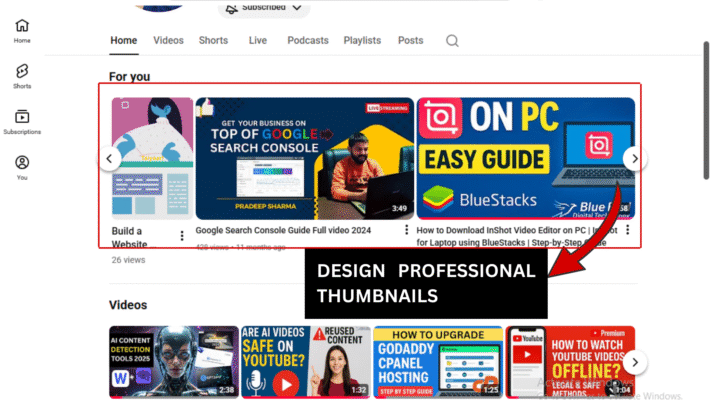Play the InShot On PC Easy Guide thumbnail
Image resolution: width=711 pixels, height=400 pixels.
pyautogui.click(x=526, y=158)
